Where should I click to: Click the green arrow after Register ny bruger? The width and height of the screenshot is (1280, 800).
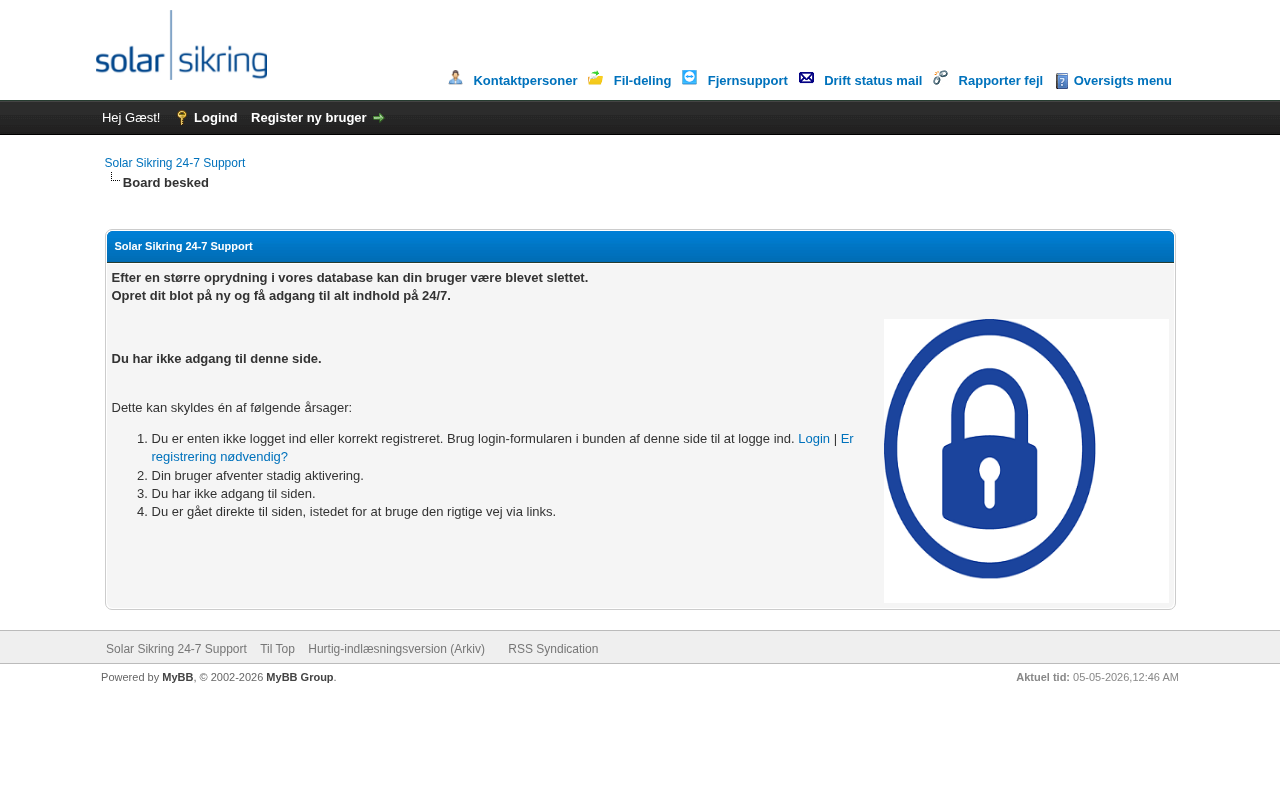pyautogui.click(x=378, y=118)
